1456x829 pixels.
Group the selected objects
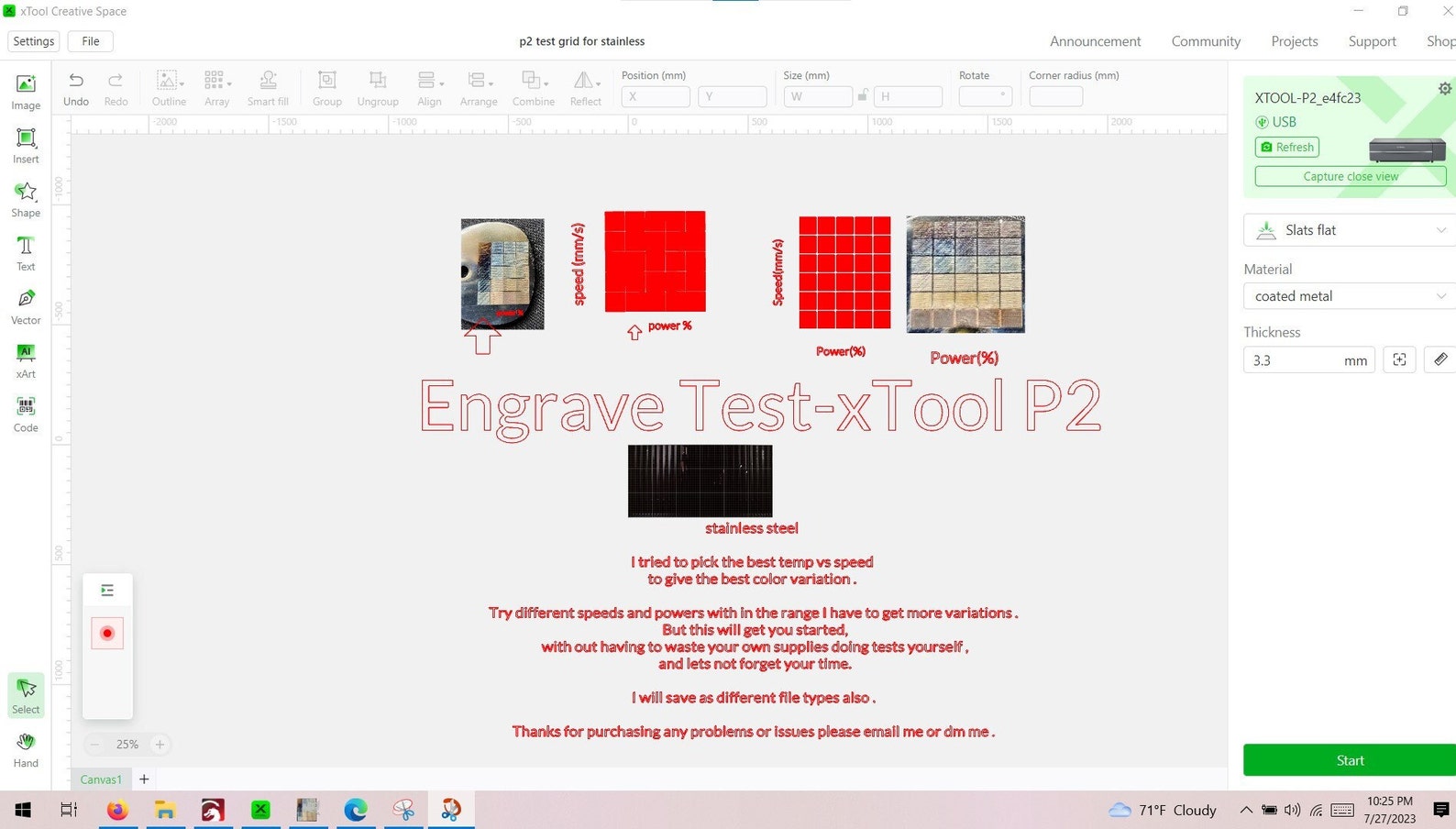pyautogui.click(x=327, y=89)
